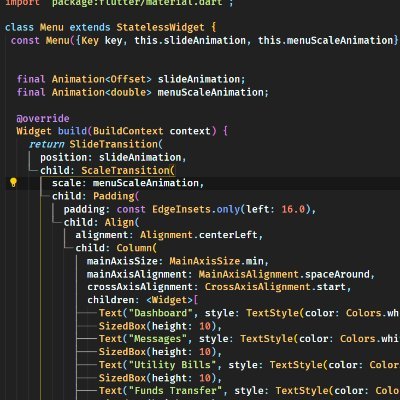Click 'Animation<Offset>' type declaration
Image resolution: width=400 pixels, height=400 pixels.
[101, 79]
